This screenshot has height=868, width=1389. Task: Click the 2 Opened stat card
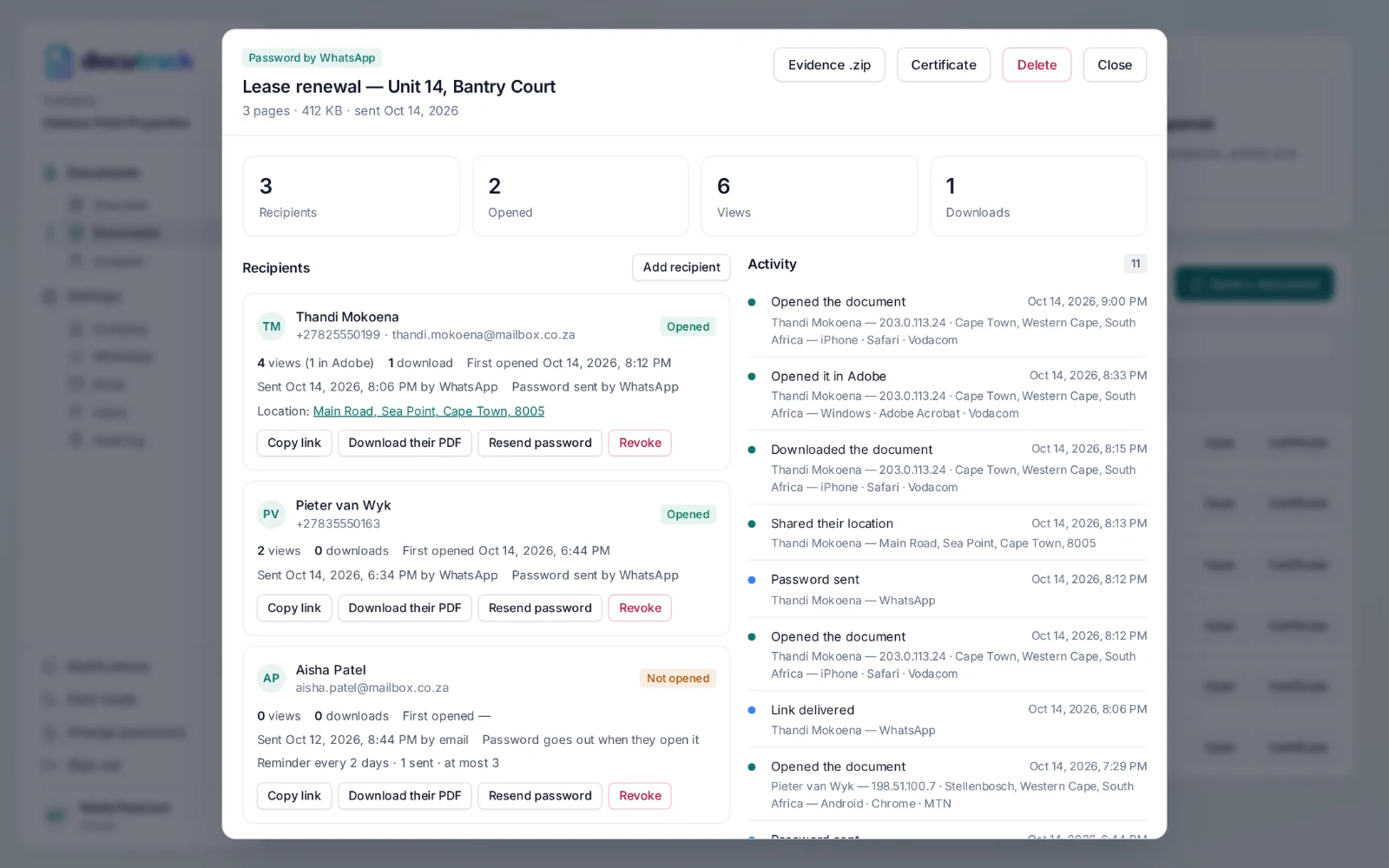580,196
